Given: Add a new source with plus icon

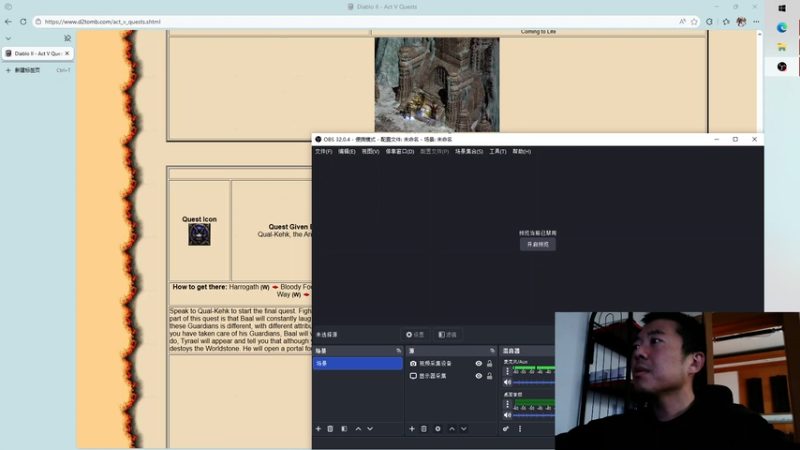Looking at the screenshot, I should (411, 428).
